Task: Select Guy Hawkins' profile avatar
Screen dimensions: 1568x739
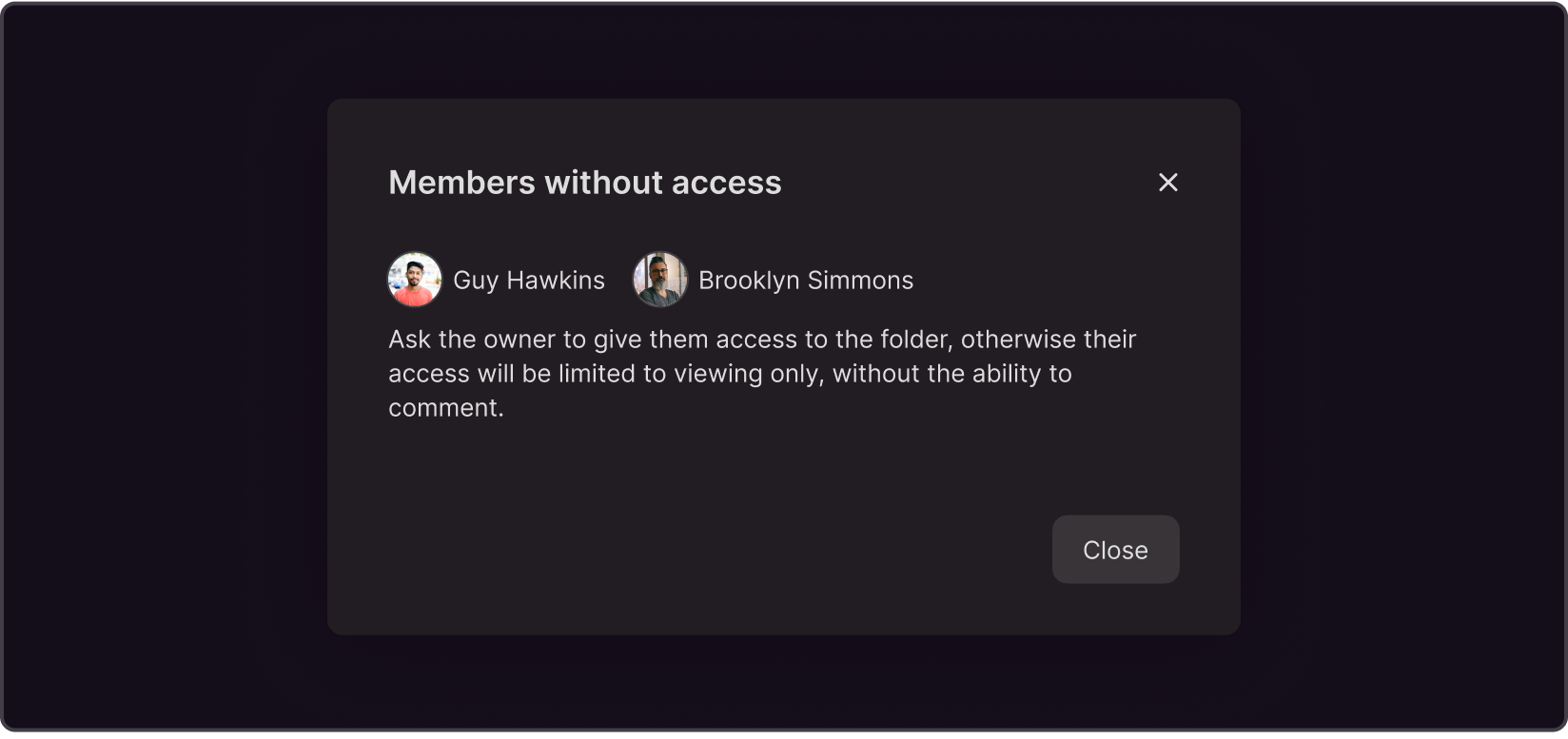Action: click(x=415, y=280)
